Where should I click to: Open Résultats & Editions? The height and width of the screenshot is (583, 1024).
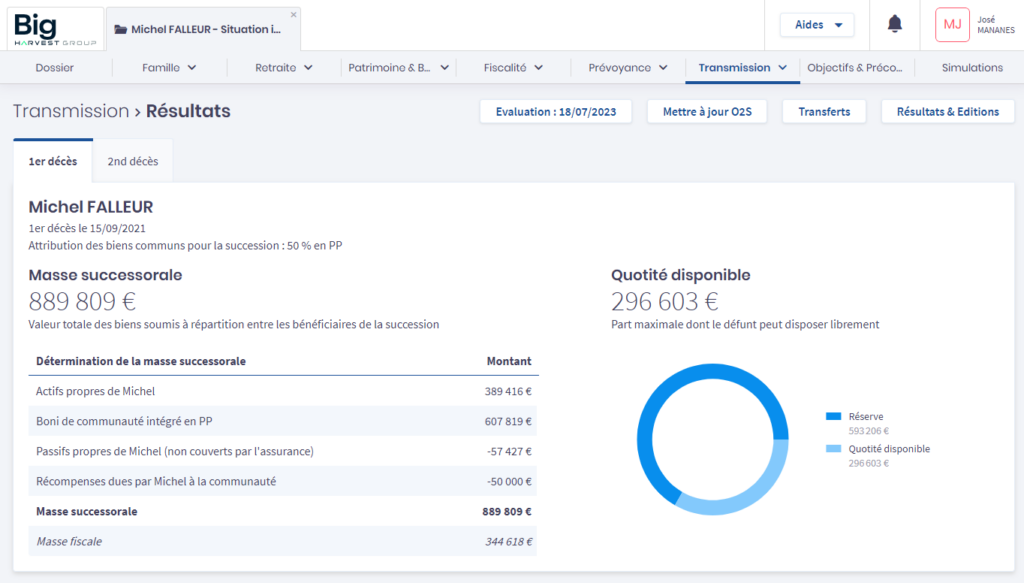947,112
